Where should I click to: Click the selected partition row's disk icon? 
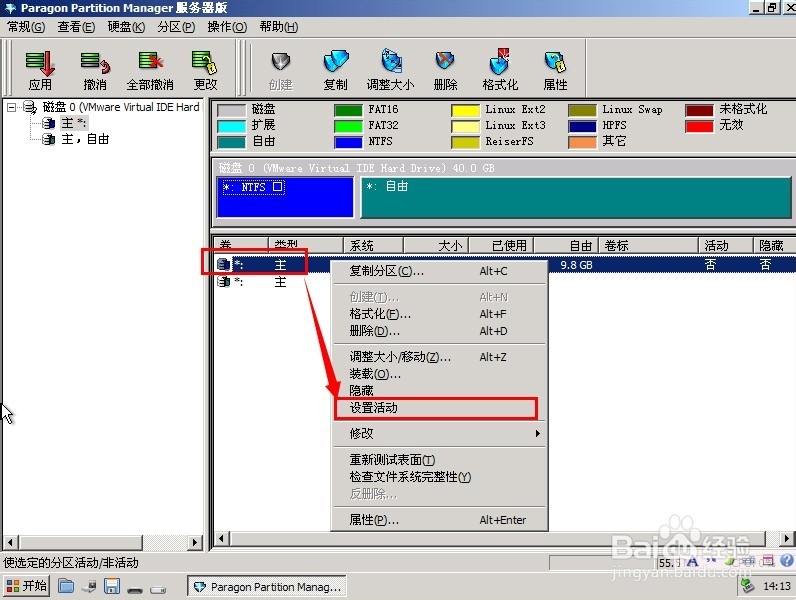click(x=223, y=264)
